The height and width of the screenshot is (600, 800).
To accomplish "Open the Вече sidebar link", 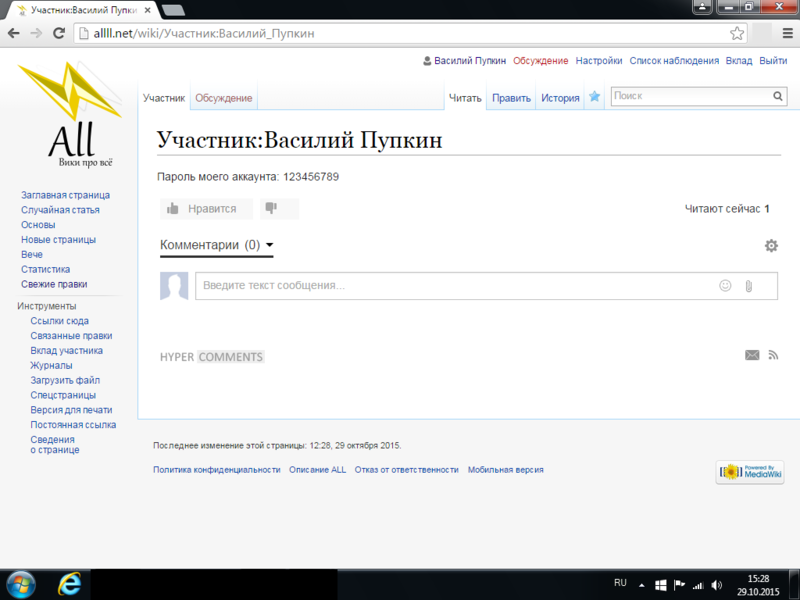I will tap(32, 254).
